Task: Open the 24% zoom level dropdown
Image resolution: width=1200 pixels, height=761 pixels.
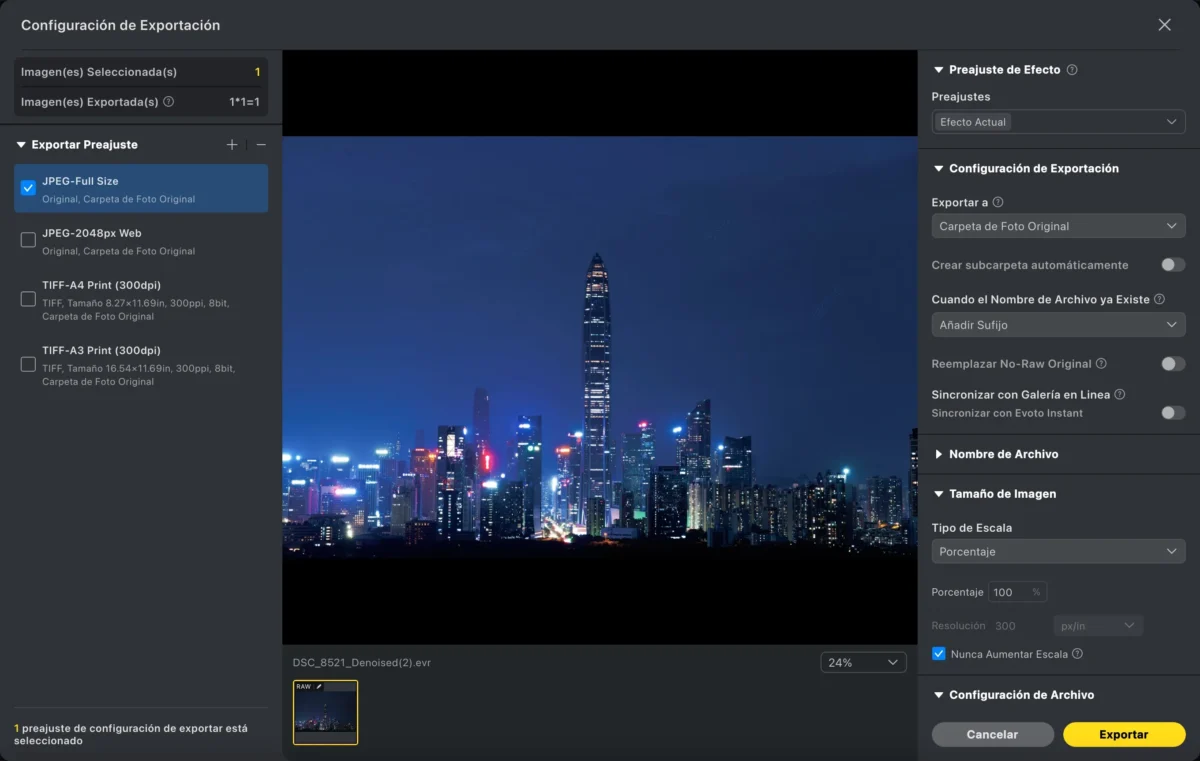Action: coord(863,663)
